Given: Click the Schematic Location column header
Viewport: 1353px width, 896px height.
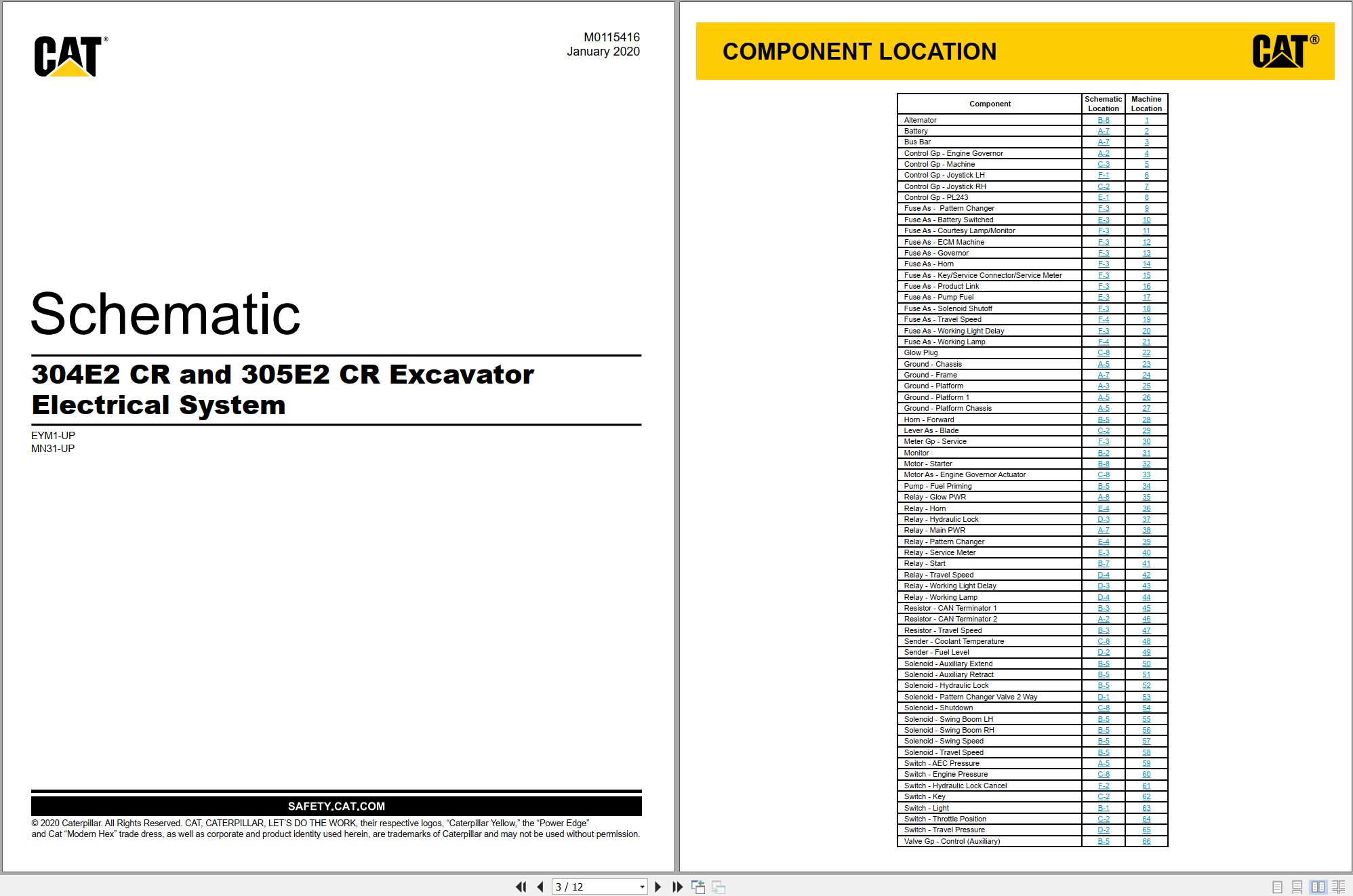Looking at the screenshot, I should pyautogui.click(x=1104, y=104).
